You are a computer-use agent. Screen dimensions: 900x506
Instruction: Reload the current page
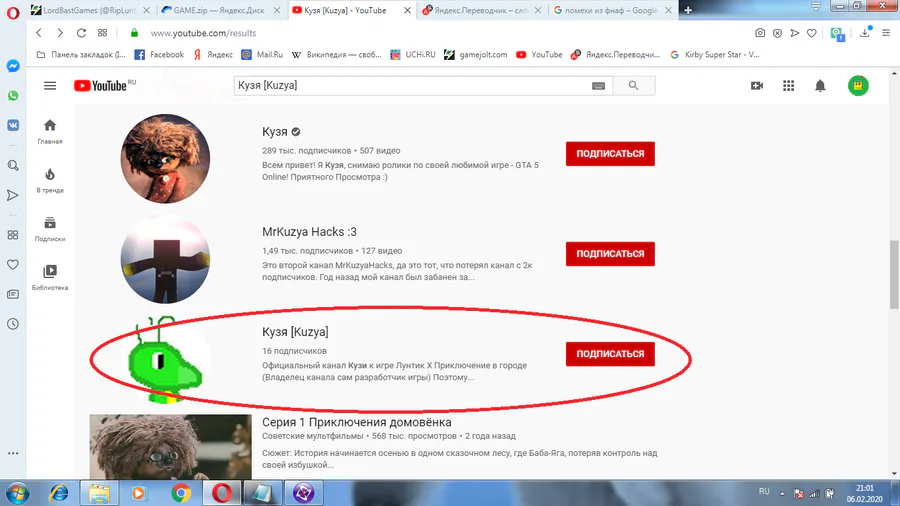82,33
